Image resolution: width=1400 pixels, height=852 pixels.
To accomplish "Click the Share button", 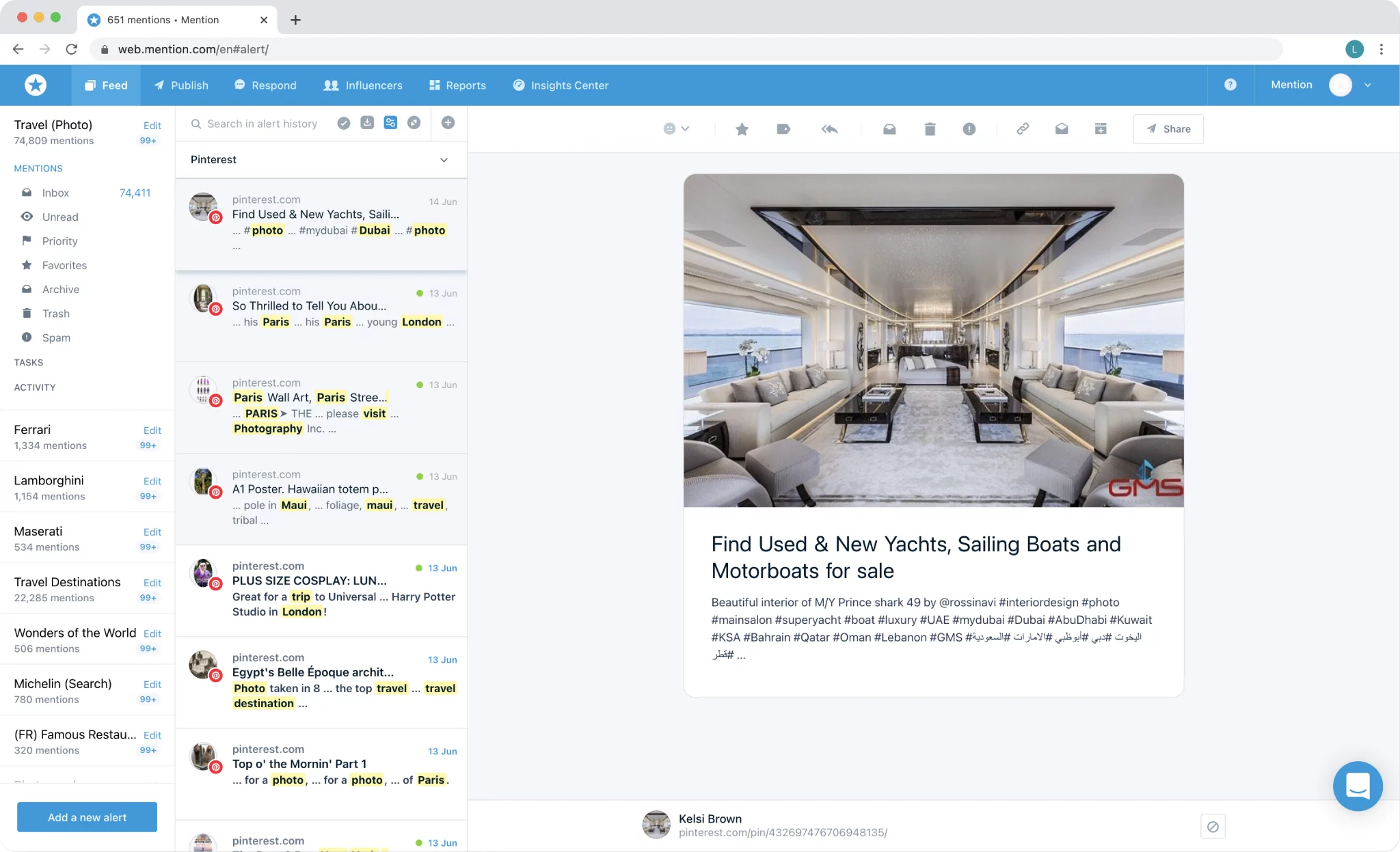I will 1168,129.
